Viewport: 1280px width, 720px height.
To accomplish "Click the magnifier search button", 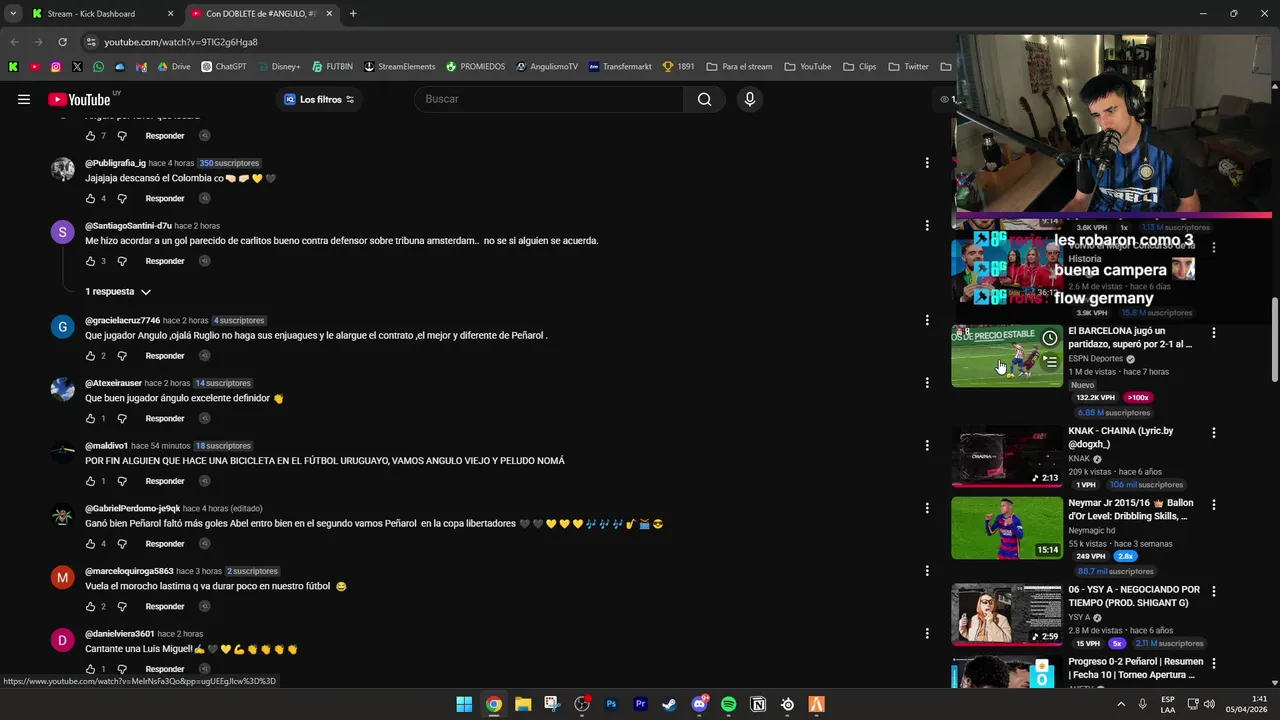I will pos(705,99).
